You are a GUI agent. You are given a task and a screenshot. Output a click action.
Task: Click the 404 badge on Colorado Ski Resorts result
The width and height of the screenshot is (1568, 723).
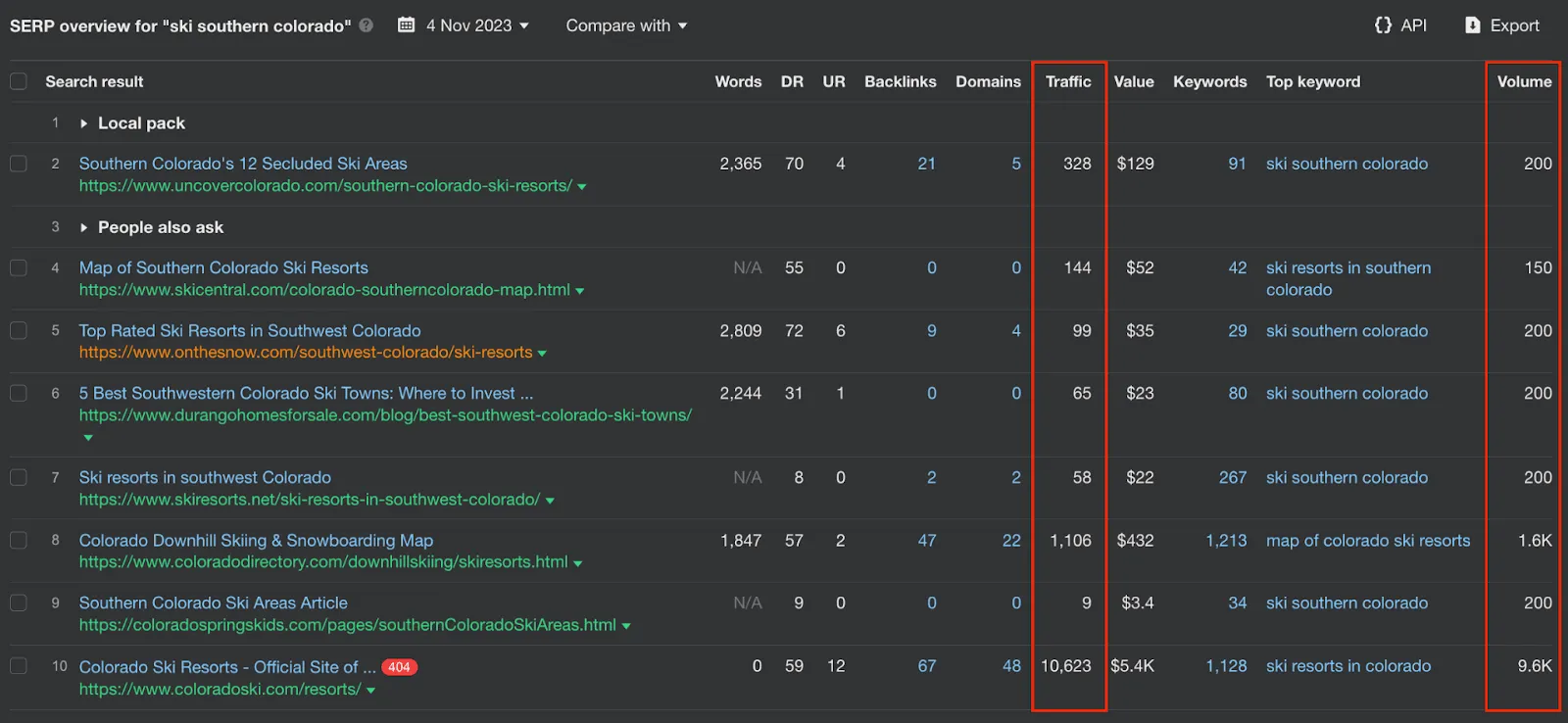tap(400, 667)
